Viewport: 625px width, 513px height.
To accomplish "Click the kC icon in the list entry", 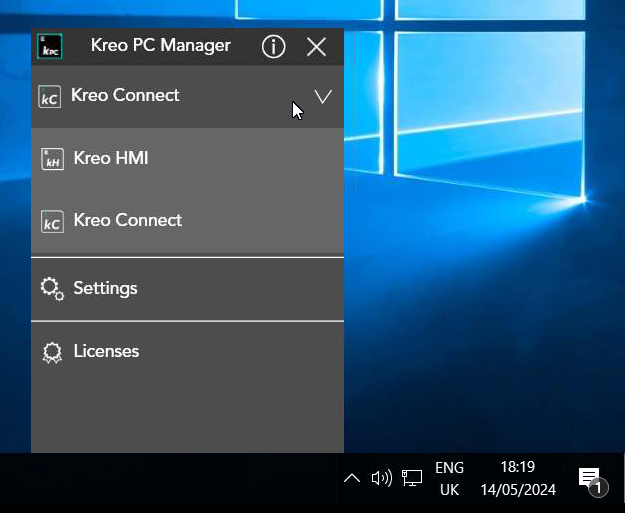I will (52, 221).
